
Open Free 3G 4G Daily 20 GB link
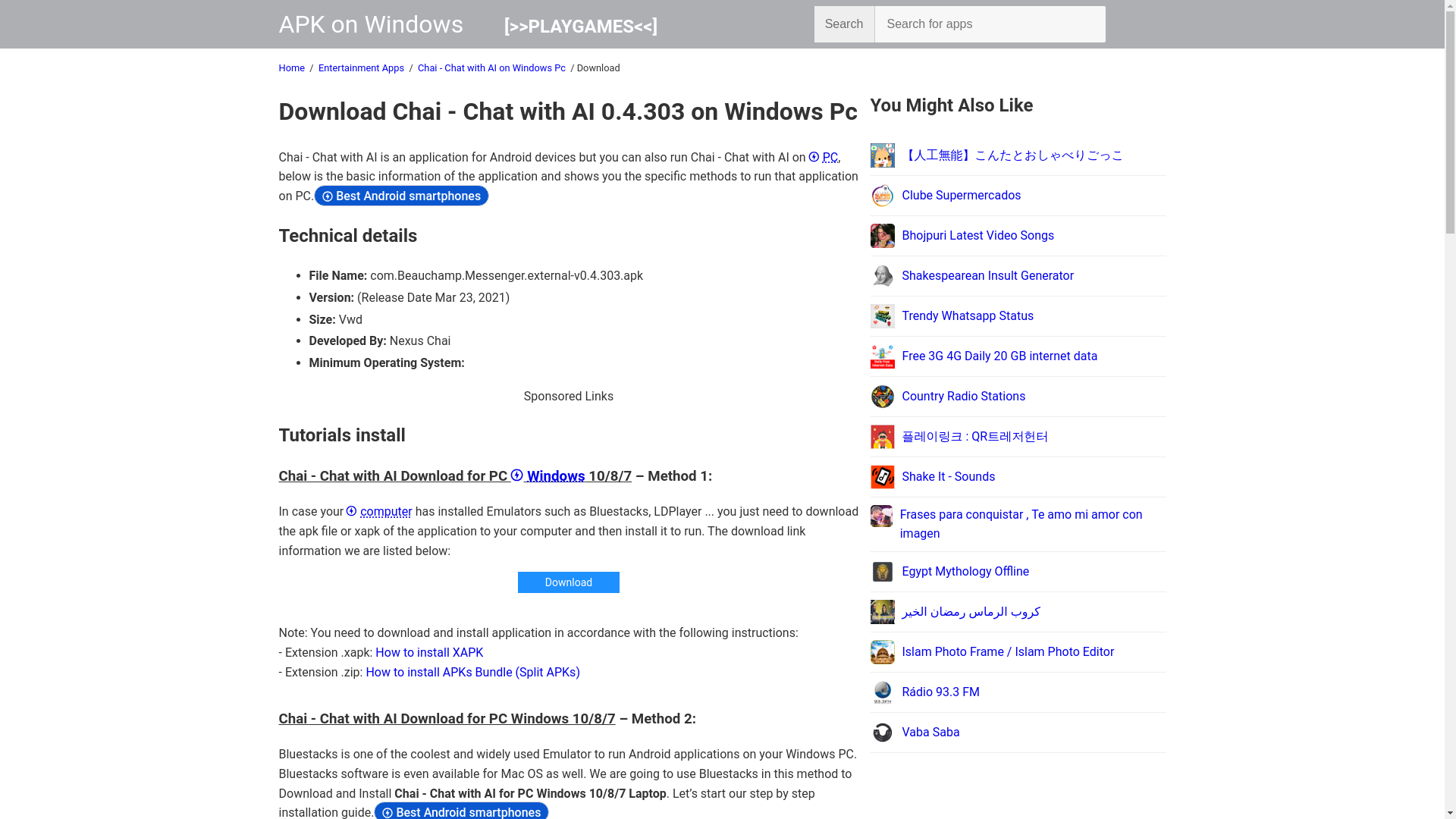pos(999,356)
